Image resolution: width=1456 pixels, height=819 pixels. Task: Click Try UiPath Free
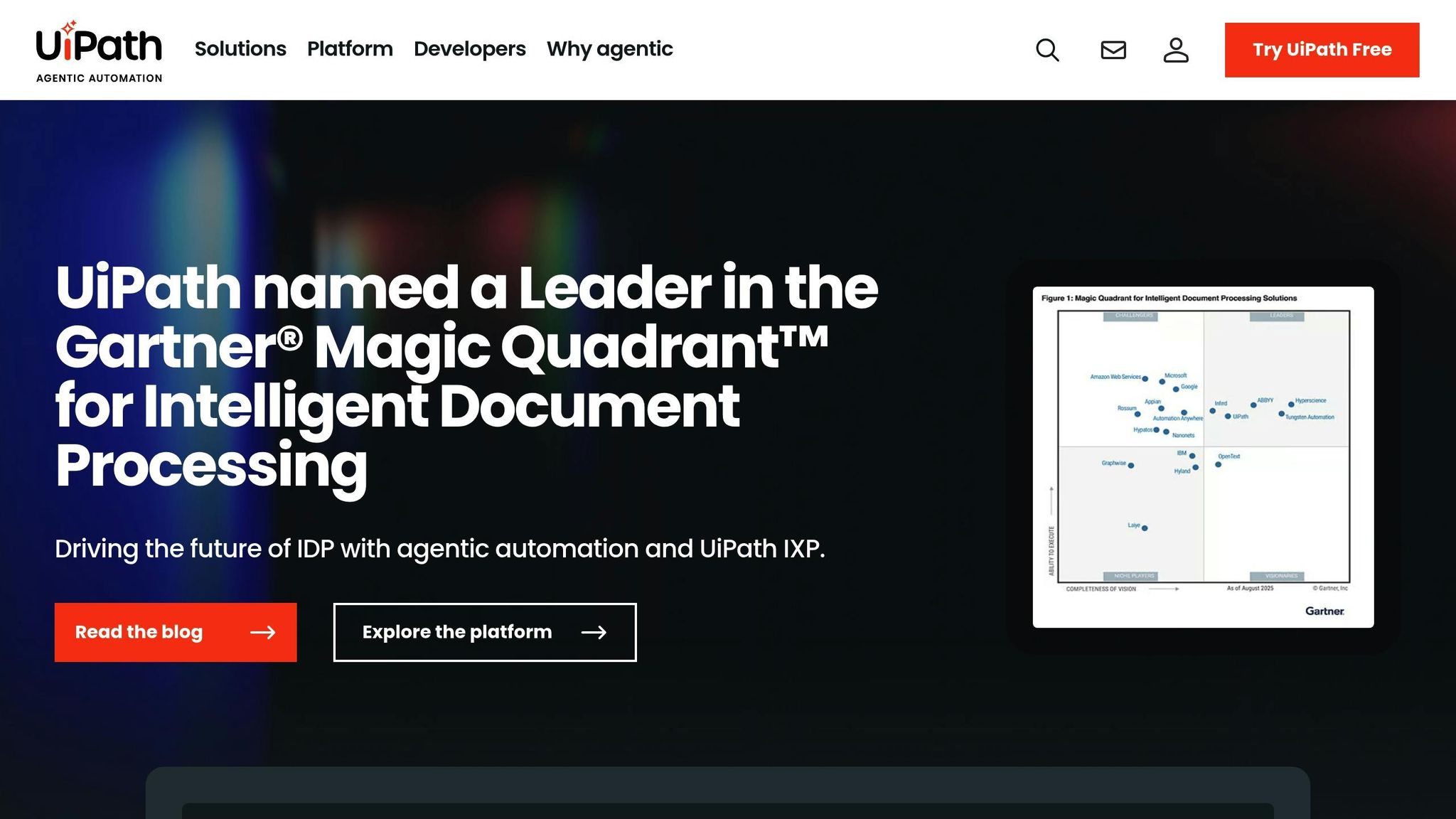1322,50
